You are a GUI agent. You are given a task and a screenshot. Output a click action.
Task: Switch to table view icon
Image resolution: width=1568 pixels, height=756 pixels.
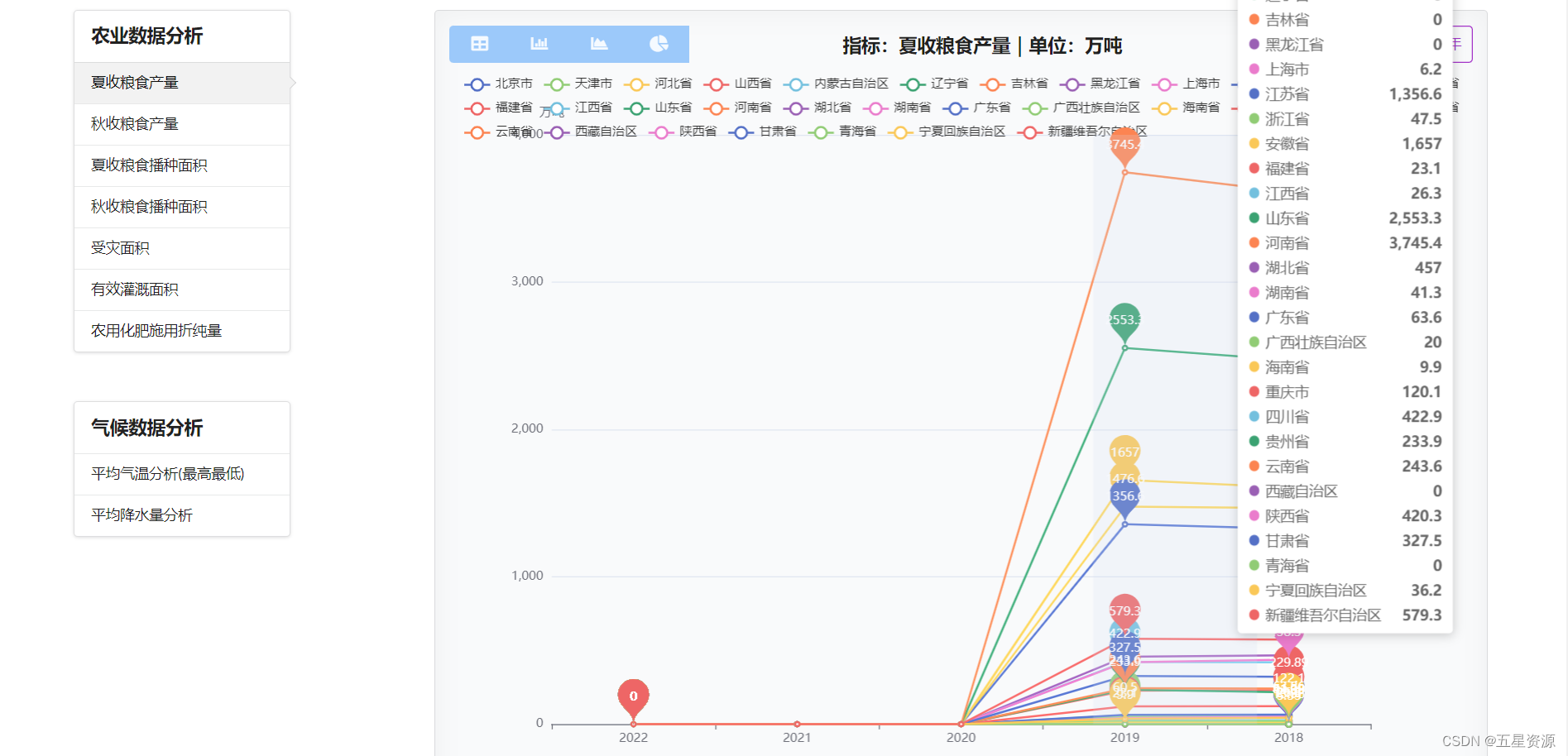click(479, 44)
